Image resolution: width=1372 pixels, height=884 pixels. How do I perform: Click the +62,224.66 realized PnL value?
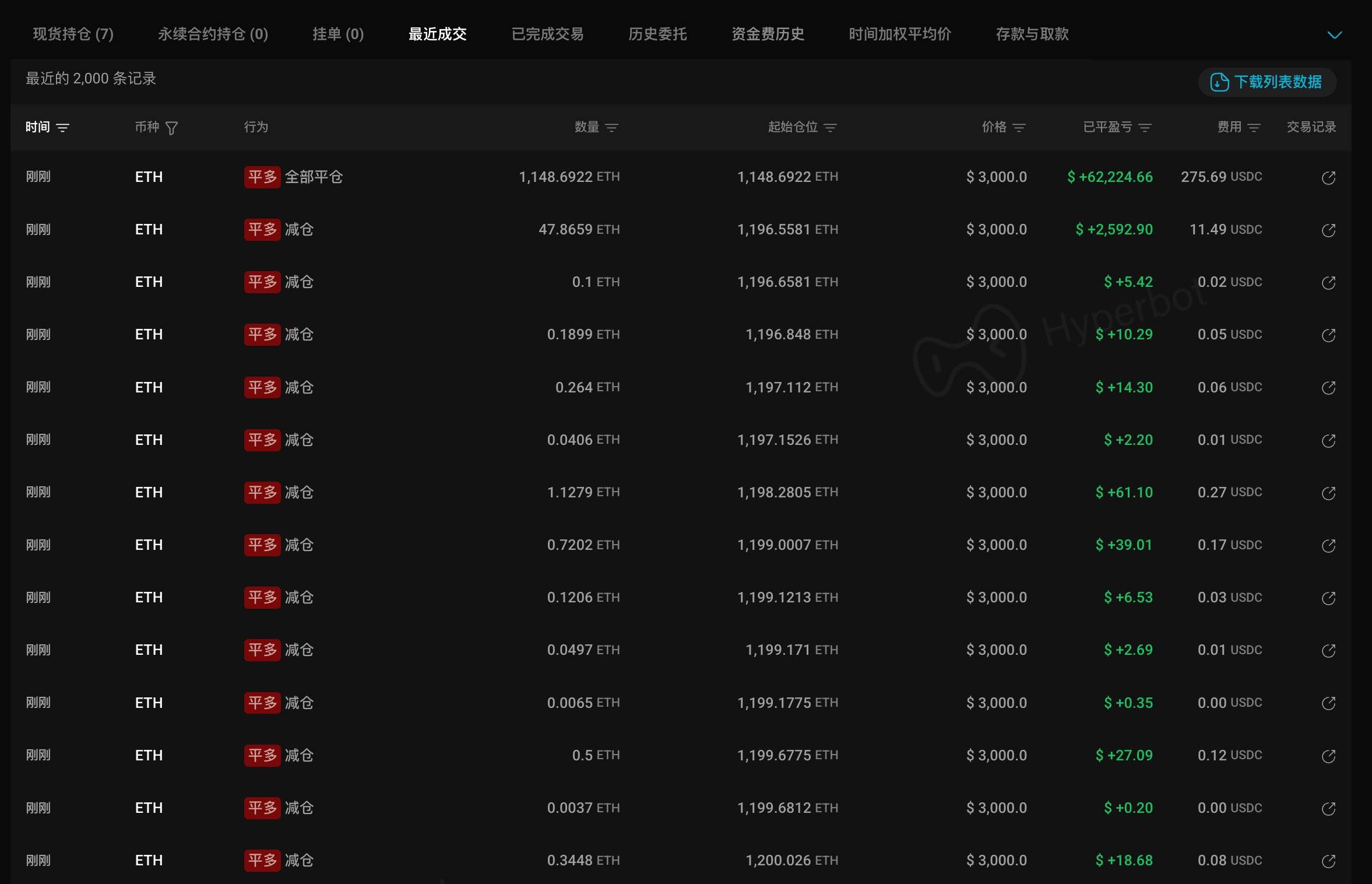click(1110, 177)
